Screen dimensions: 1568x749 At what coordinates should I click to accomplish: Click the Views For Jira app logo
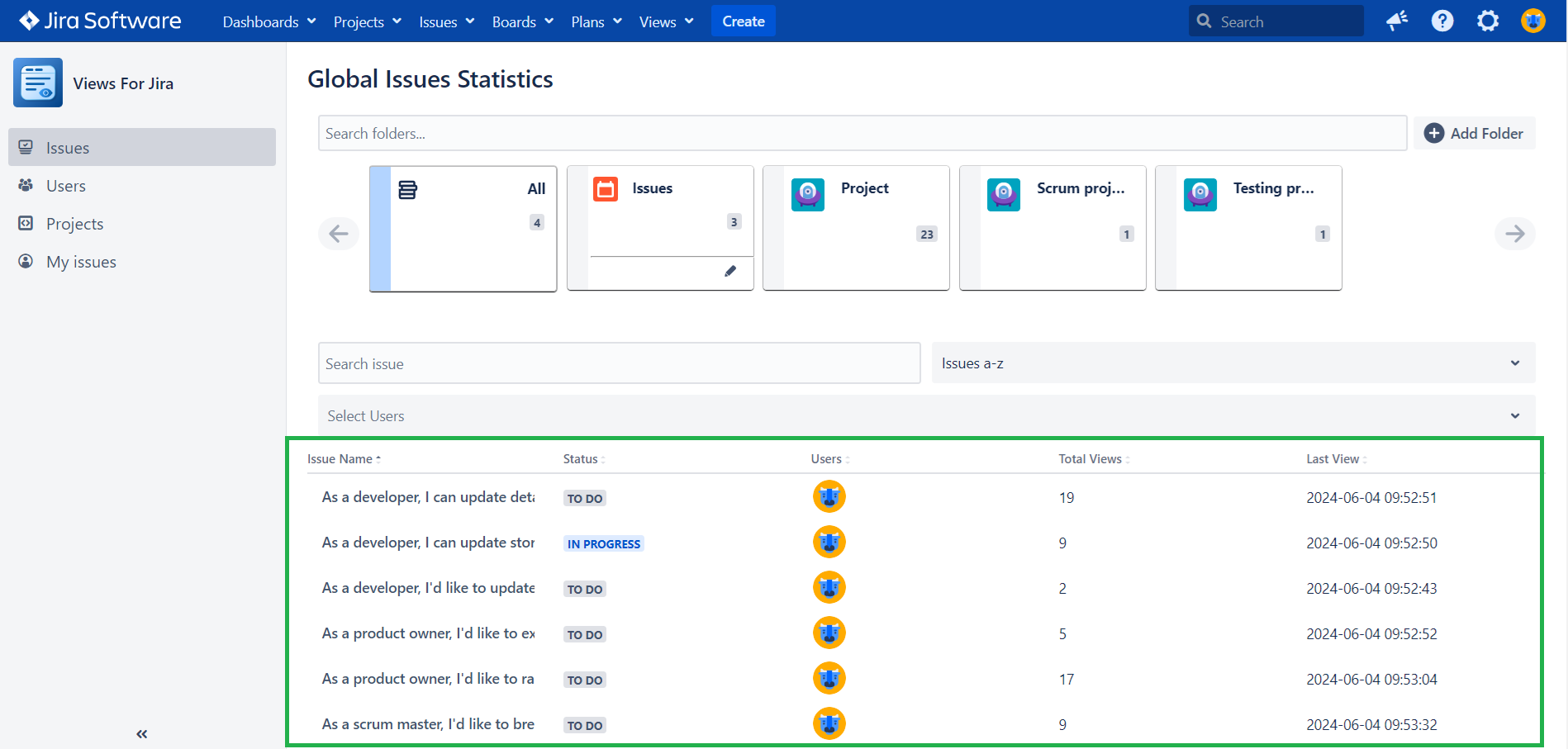(38, 83)
